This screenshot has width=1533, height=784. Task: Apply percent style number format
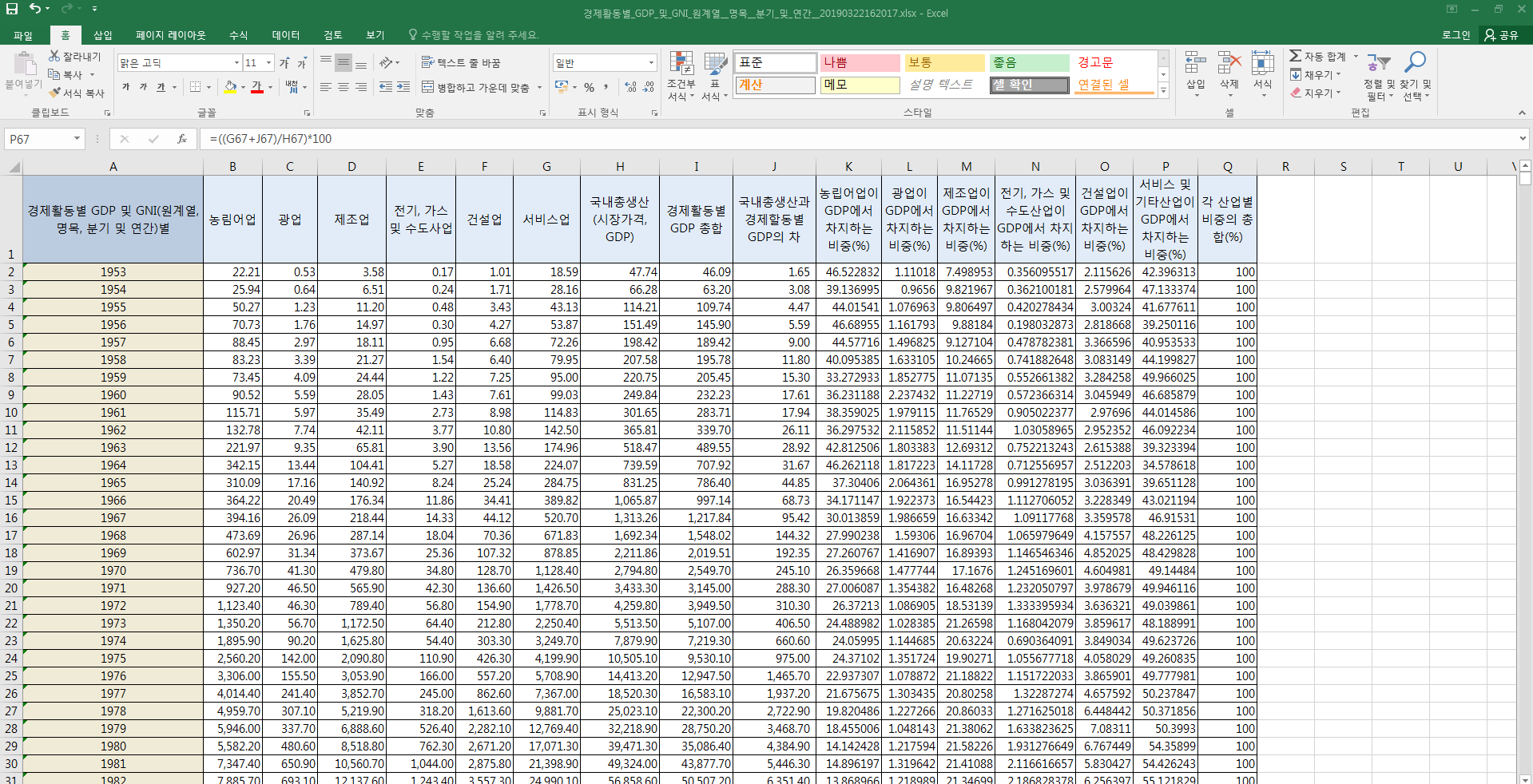[x=589, y=87]
